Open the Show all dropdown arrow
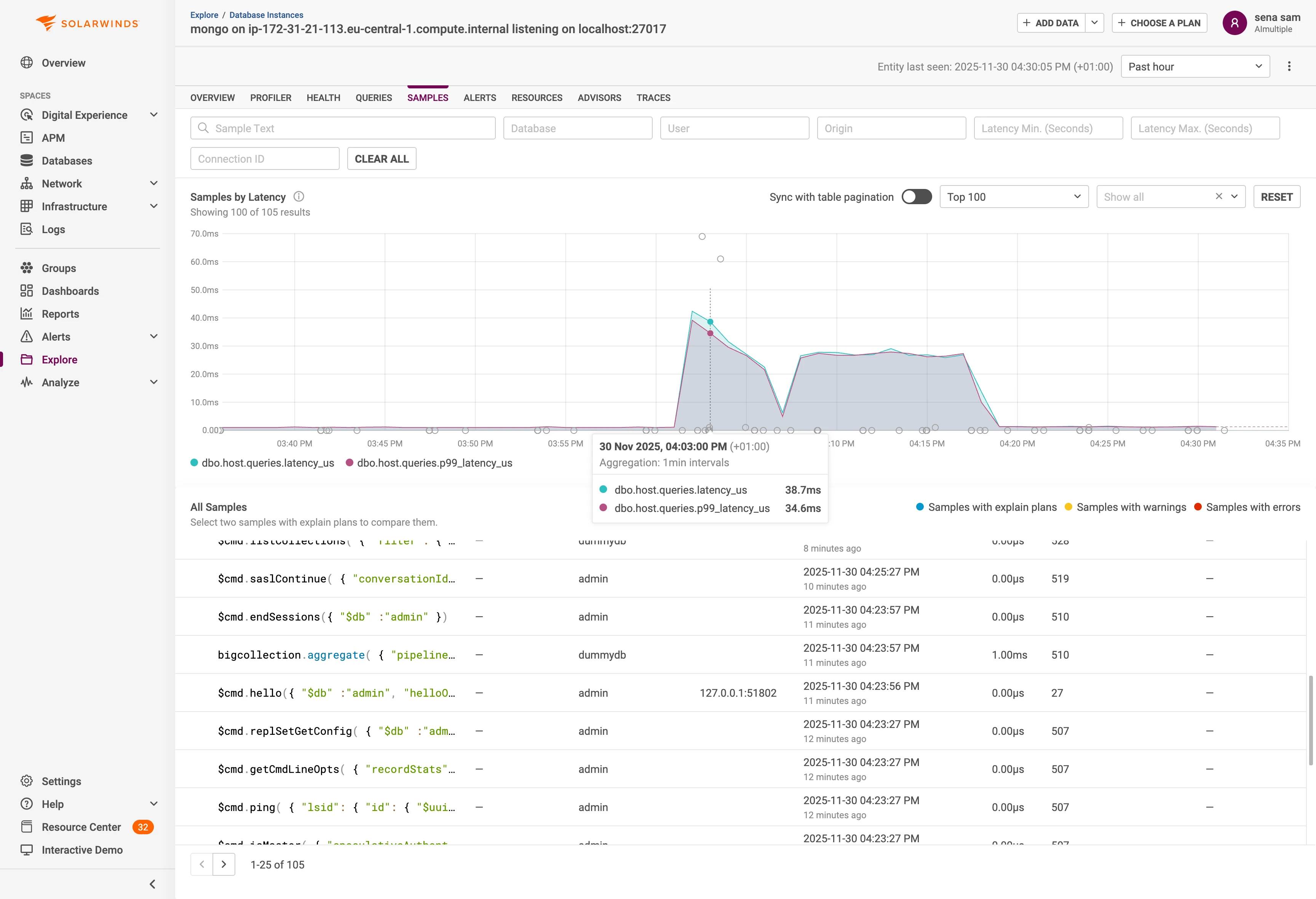1316x899 pixels. 1235,197
